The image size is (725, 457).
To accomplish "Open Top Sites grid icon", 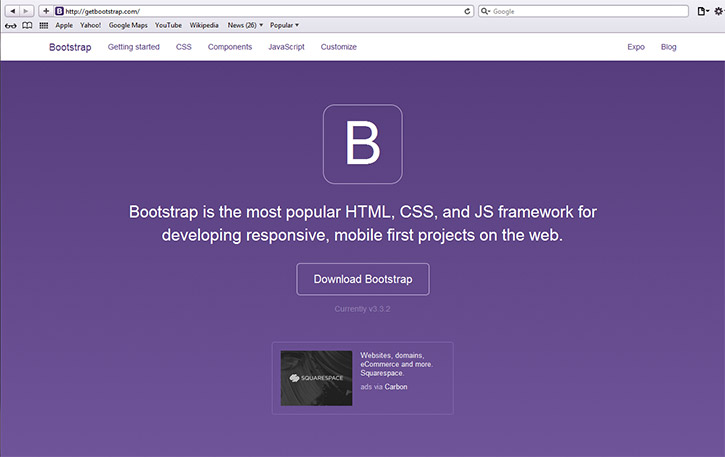I will pos(44,25).
